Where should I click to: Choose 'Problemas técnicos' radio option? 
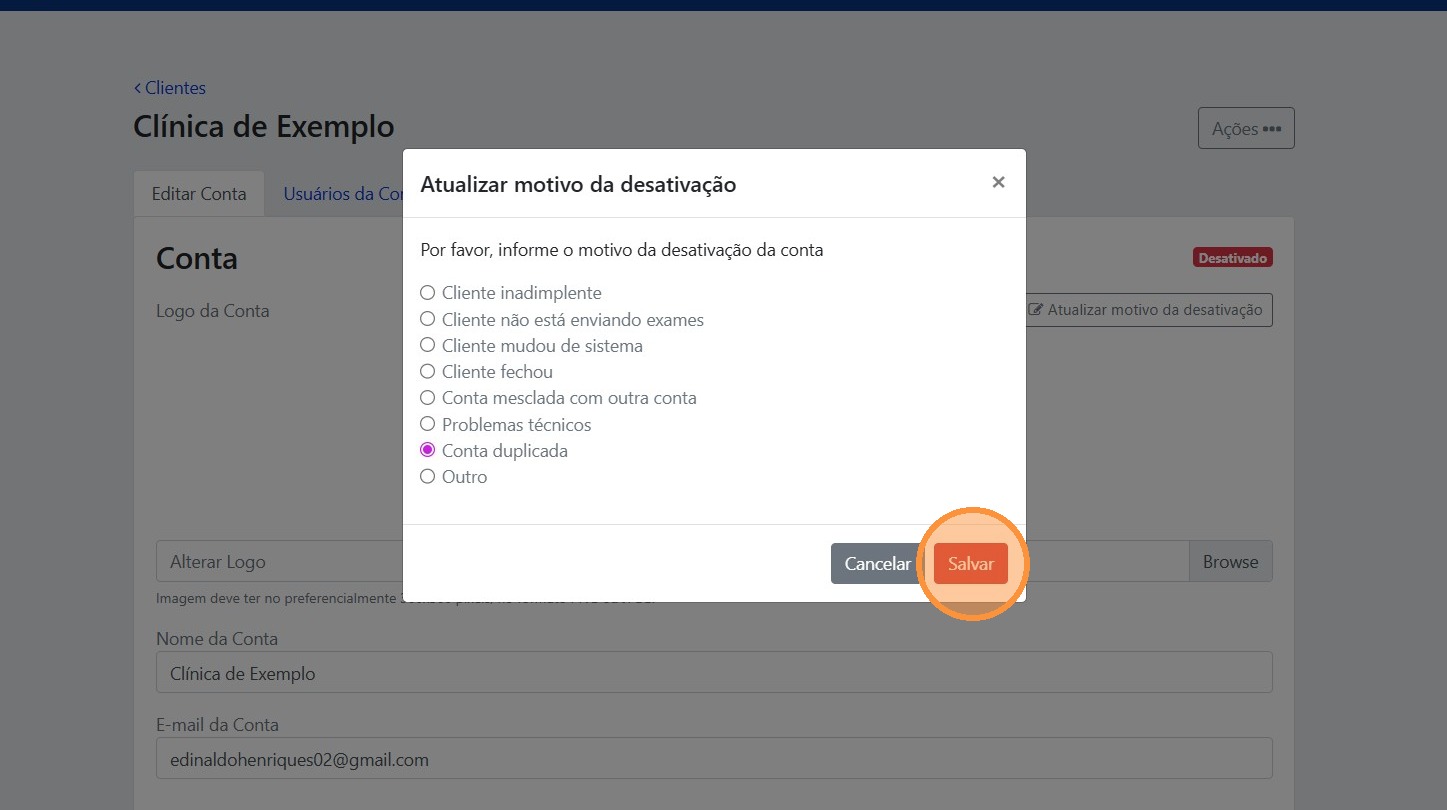click(428, 424)
